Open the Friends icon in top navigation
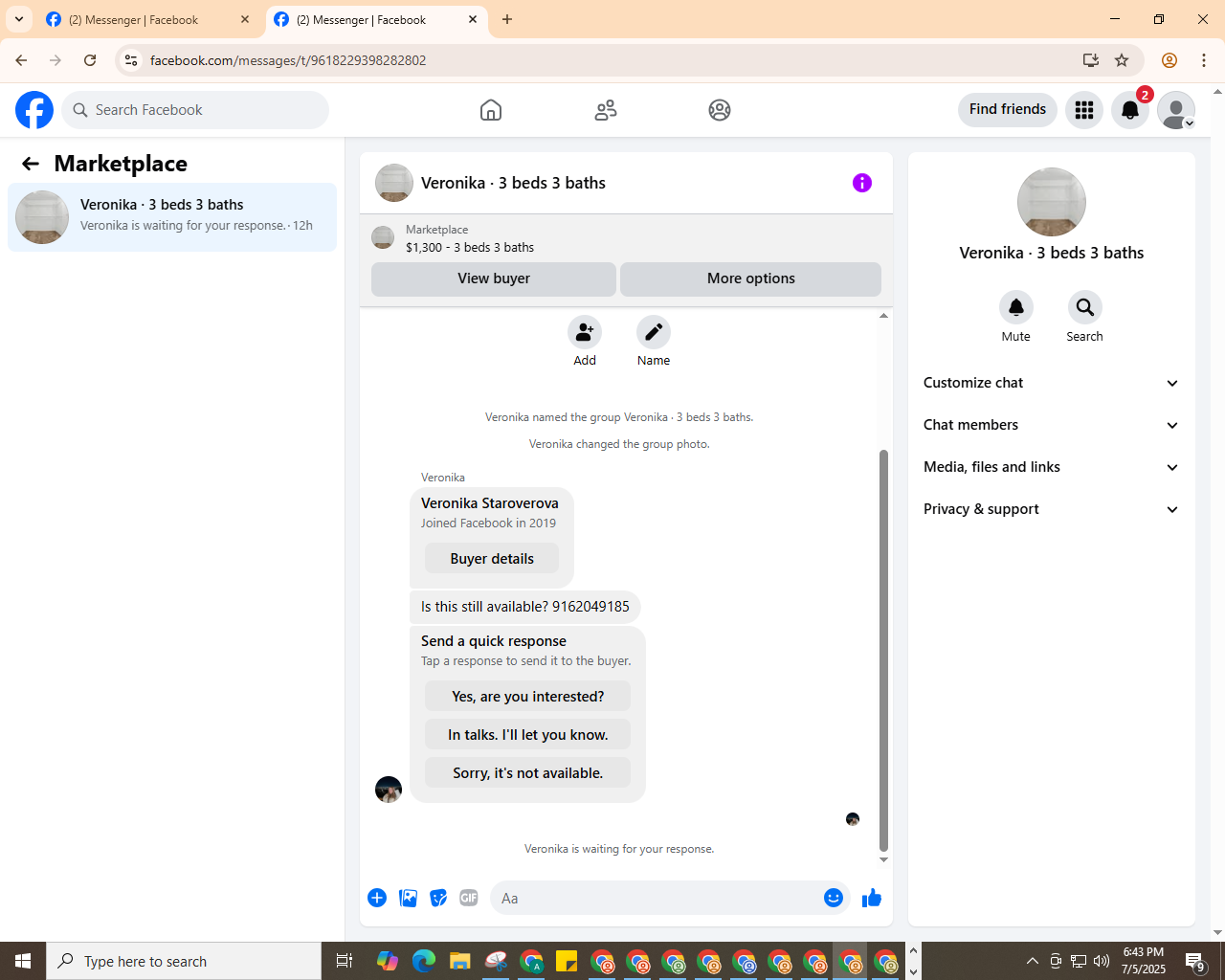This screenshot has height=980, width=1225. pos(606,110)
